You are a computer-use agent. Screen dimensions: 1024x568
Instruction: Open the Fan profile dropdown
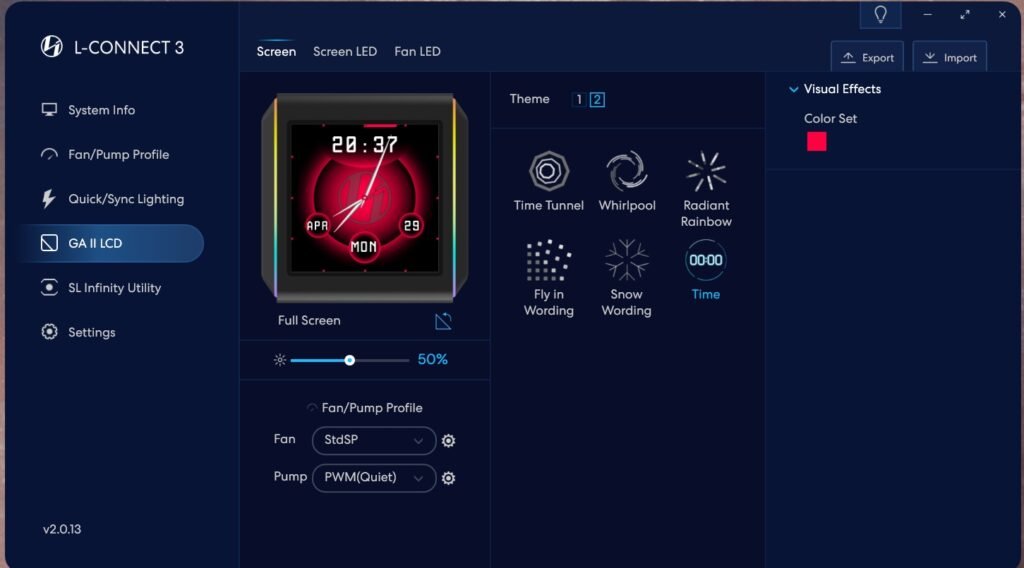pyautogui.click(x=374, y=441)
